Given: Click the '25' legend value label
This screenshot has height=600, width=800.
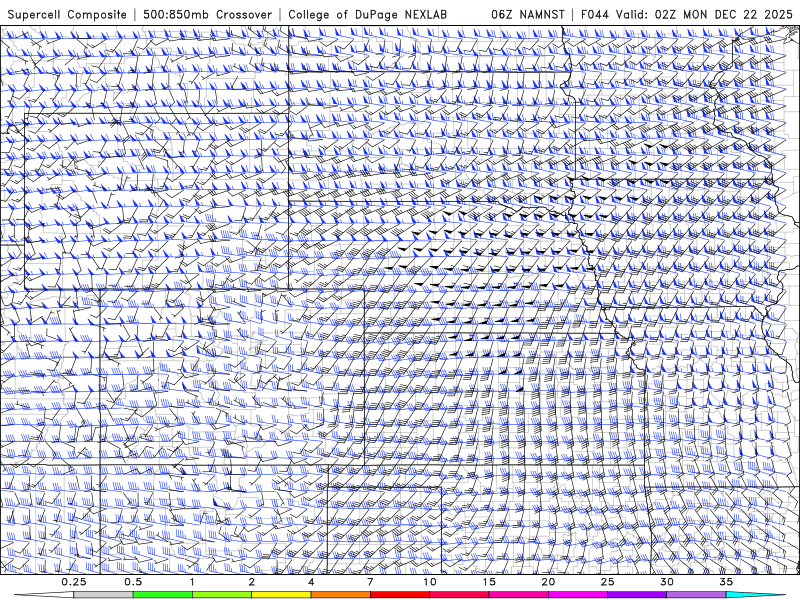Looking at the screenshot, I should pos(607,582).
